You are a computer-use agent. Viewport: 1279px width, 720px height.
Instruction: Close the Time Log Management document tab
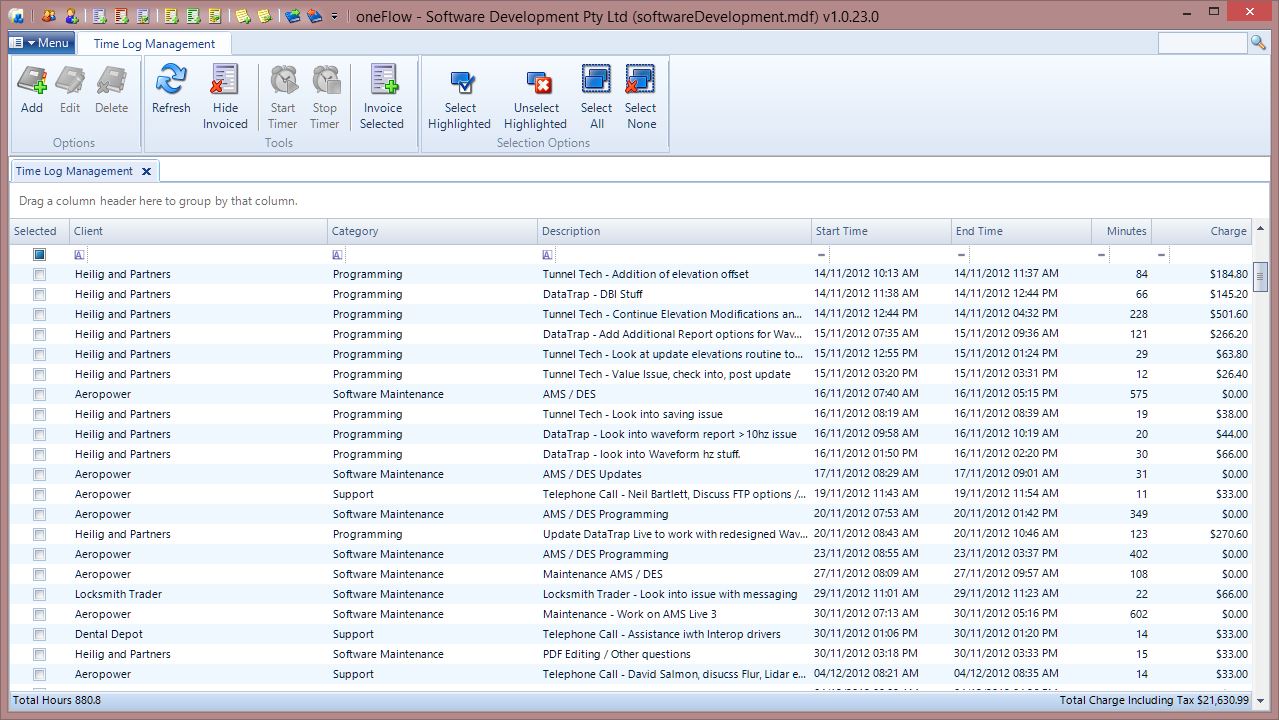pyautogui.click(x=146, y=171)
